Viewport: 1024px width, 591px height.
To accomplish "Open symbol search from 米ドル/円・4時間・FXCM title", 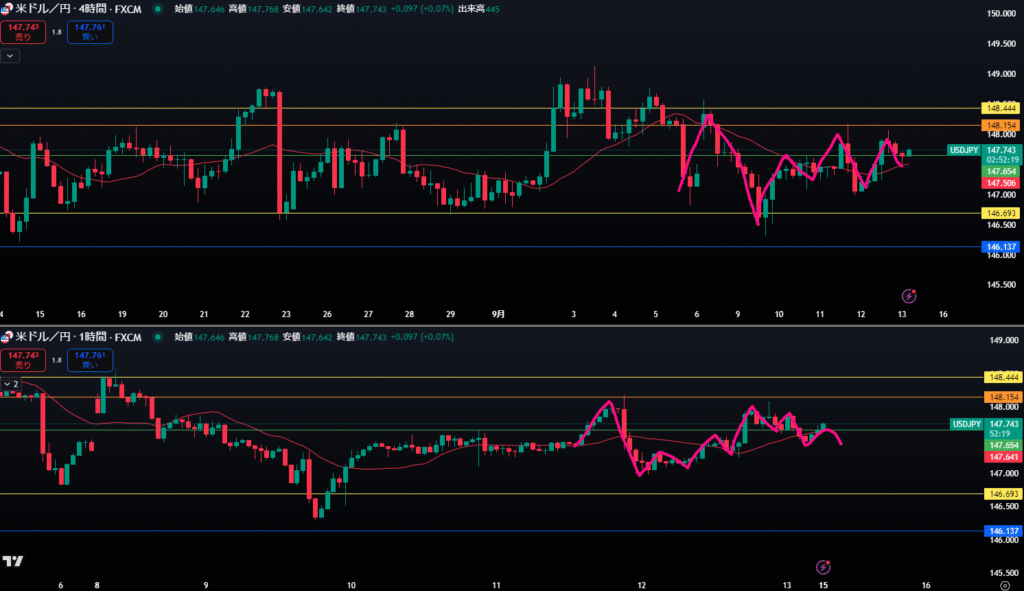I will tap(78, 9).
